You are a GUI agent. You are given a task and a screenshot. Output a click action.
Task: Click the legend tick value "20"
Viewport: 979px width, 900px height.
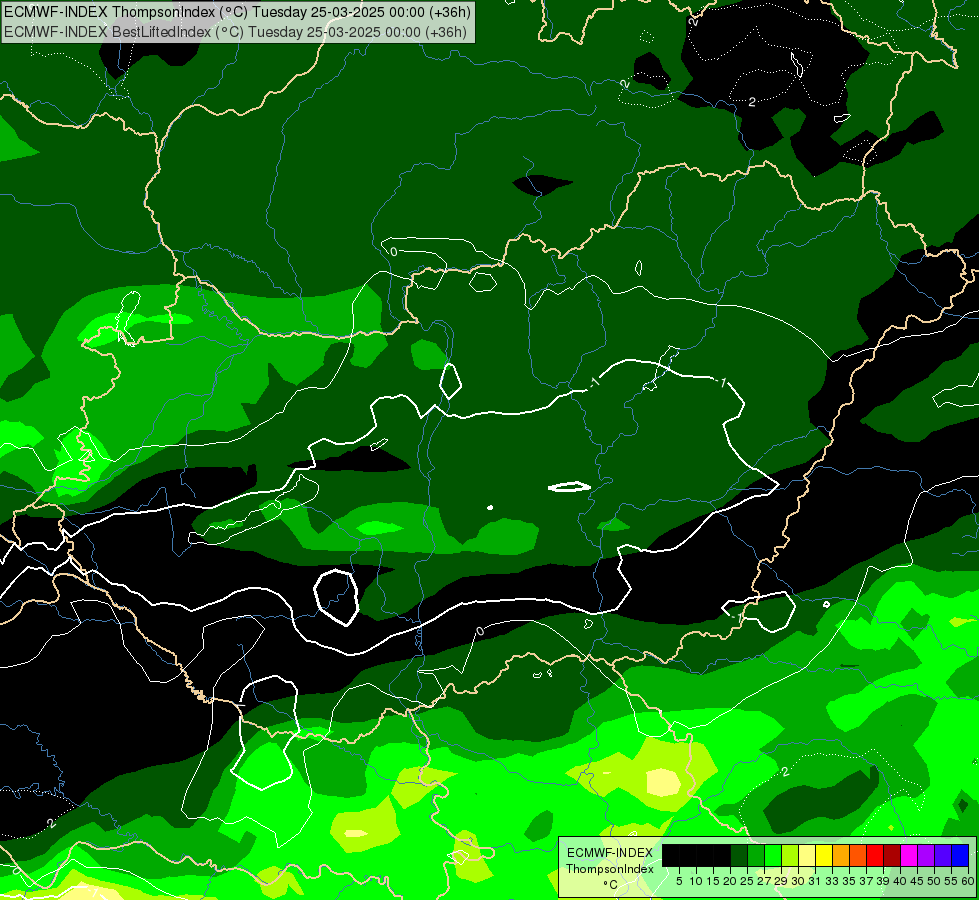click(731, 881)
